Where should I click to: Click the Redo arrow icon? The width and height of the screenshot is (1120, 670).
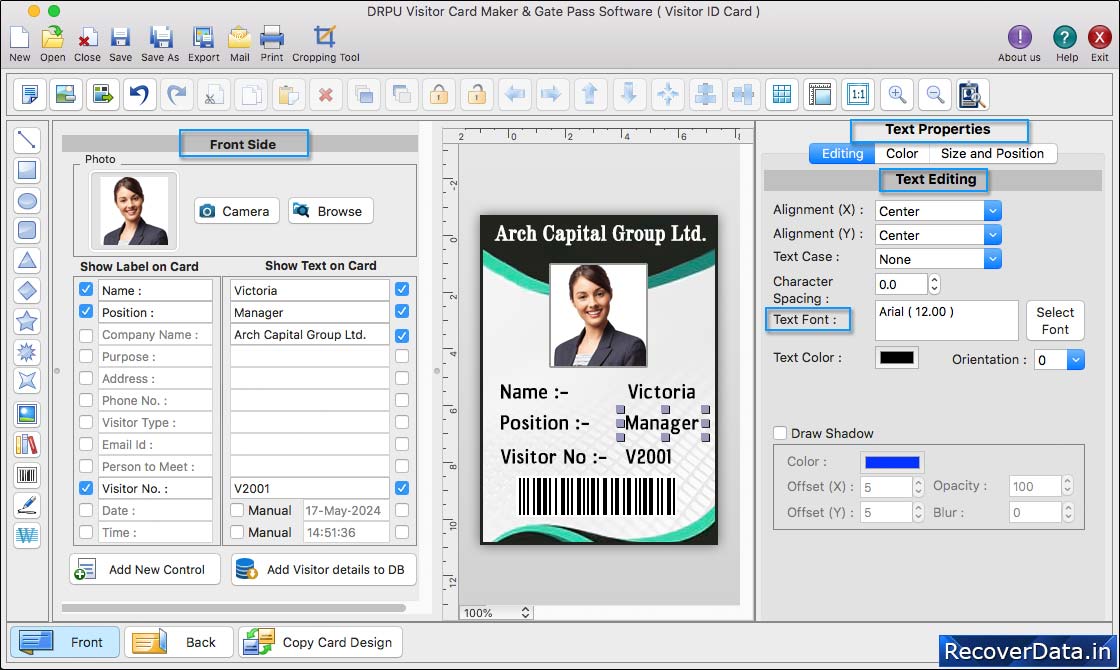tap(177, 94)
